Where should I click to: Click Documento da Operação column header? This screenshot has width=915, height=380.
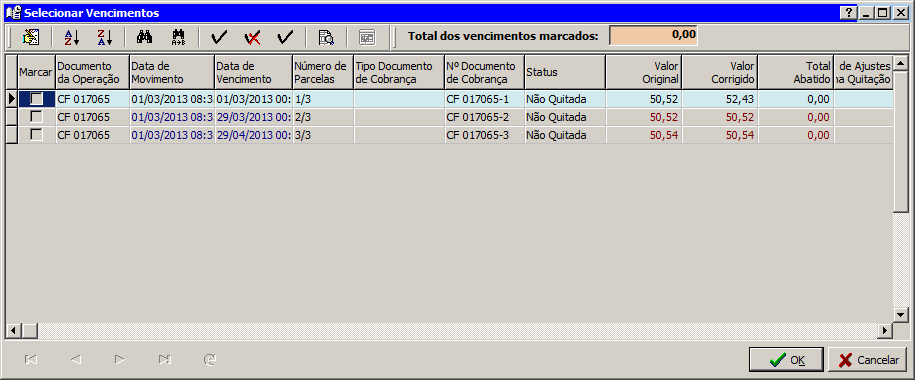click(92, 72)
